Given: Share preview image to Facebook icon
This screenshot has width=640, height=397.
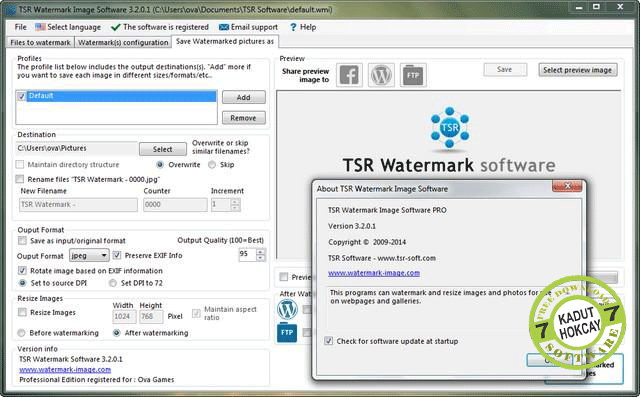Looking at the screenshot, I should 349,75.
